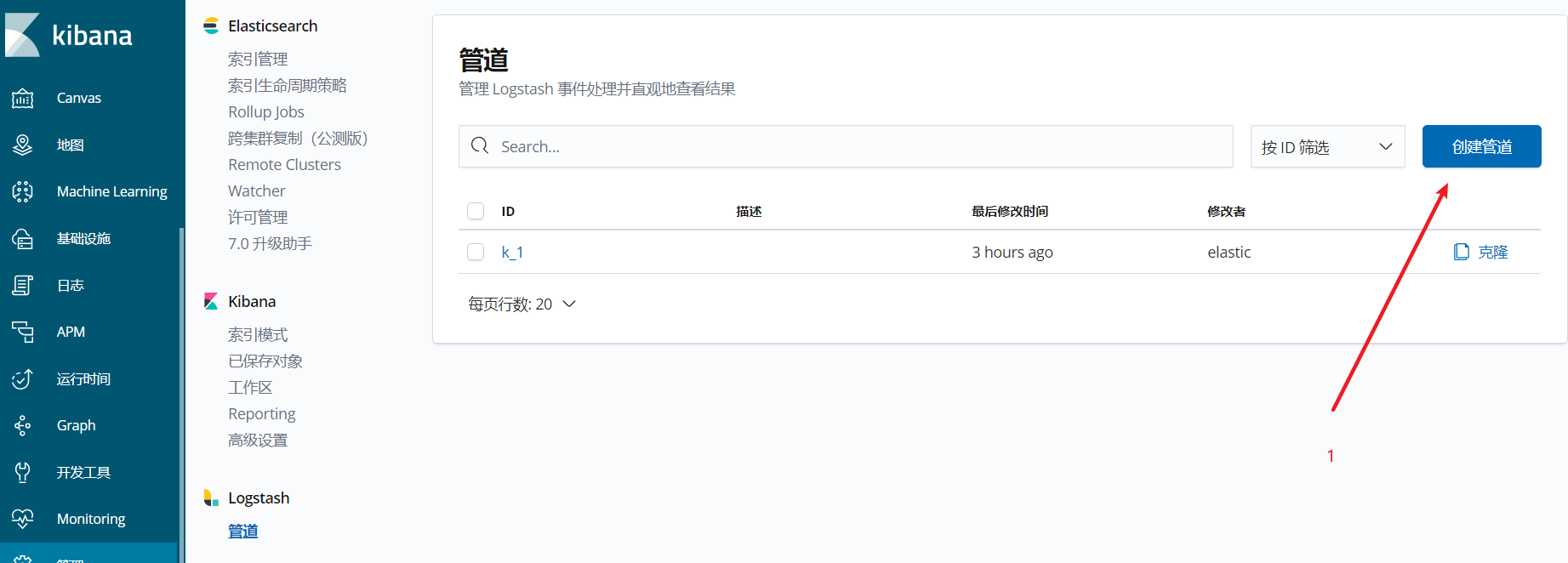Click the Logstash section logo icon
This screenshot has width=1568, height=563.
(211, 498)
